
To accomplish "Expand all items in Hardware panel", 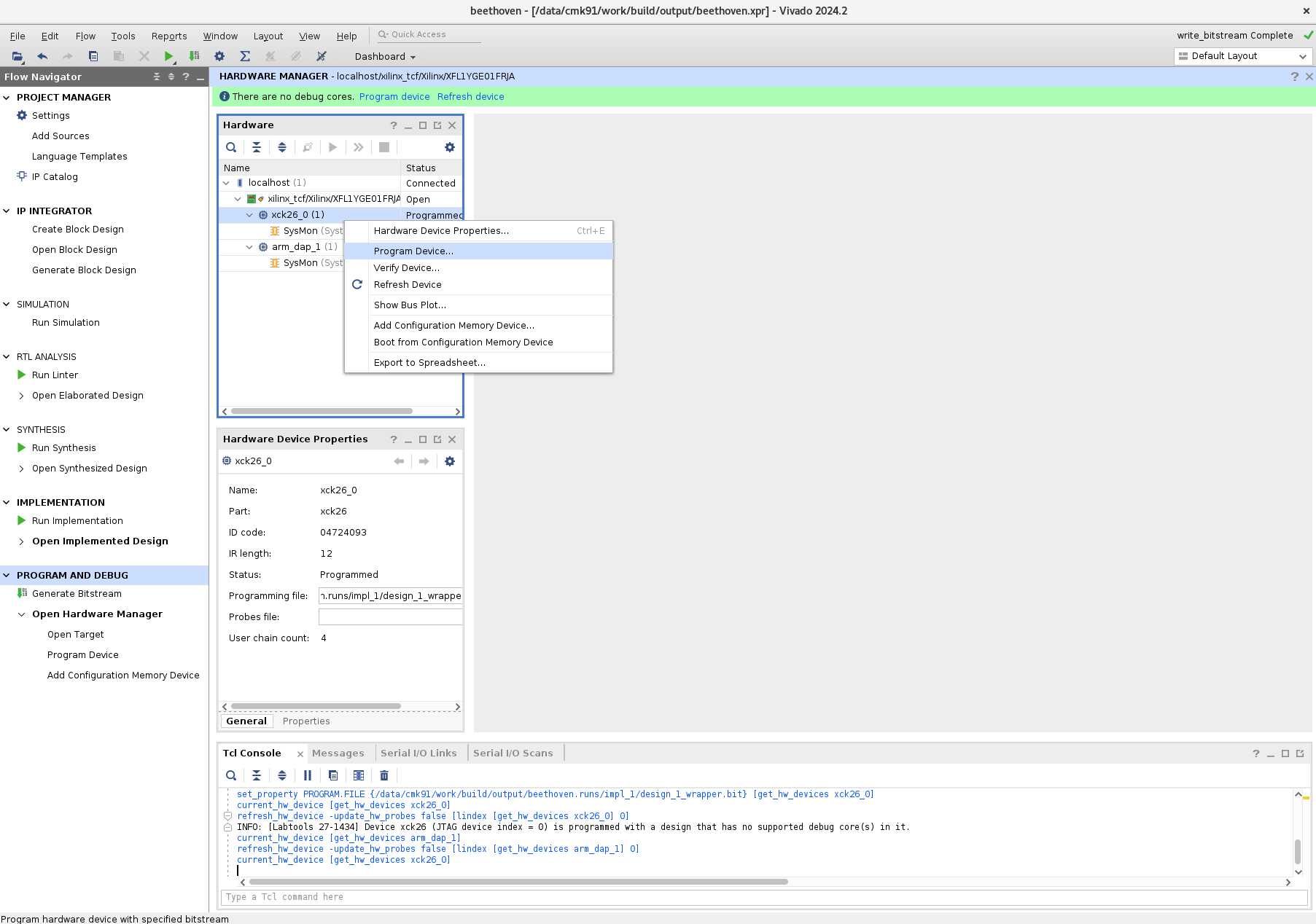I will point(282,147).
